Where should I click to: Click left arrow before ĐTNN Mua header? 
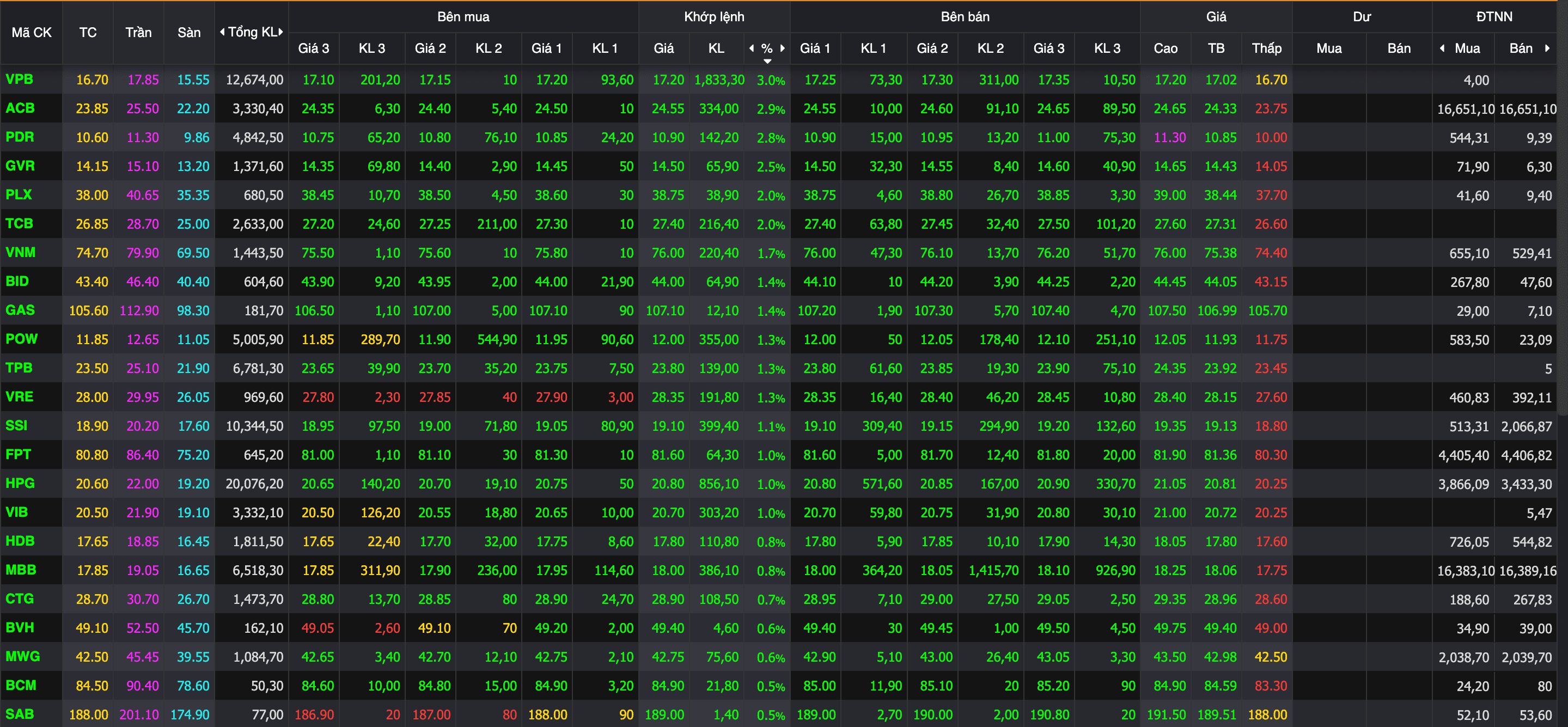pos(1442,48)
